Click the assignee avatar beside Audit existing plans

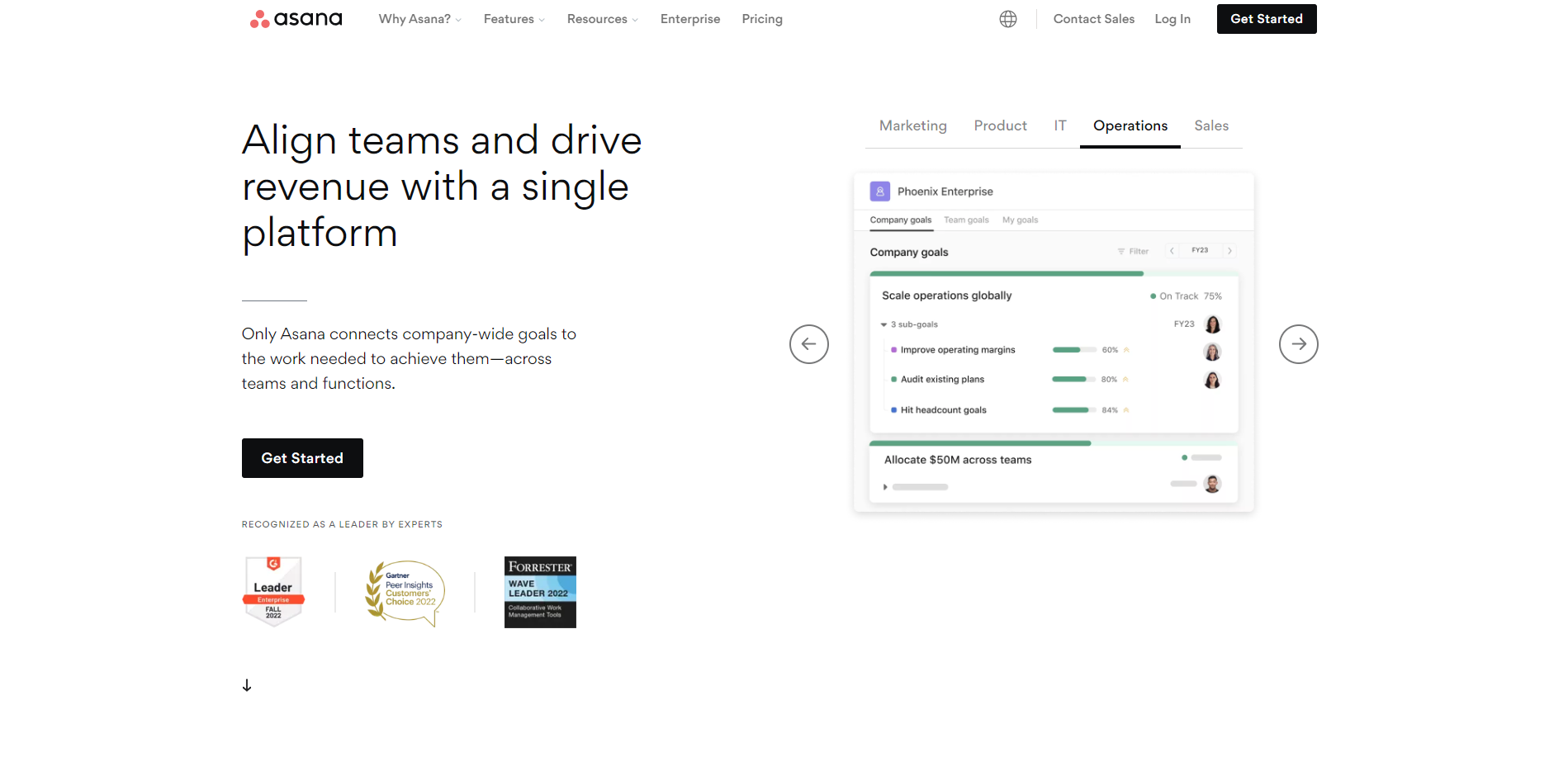tap(1213, 380)
